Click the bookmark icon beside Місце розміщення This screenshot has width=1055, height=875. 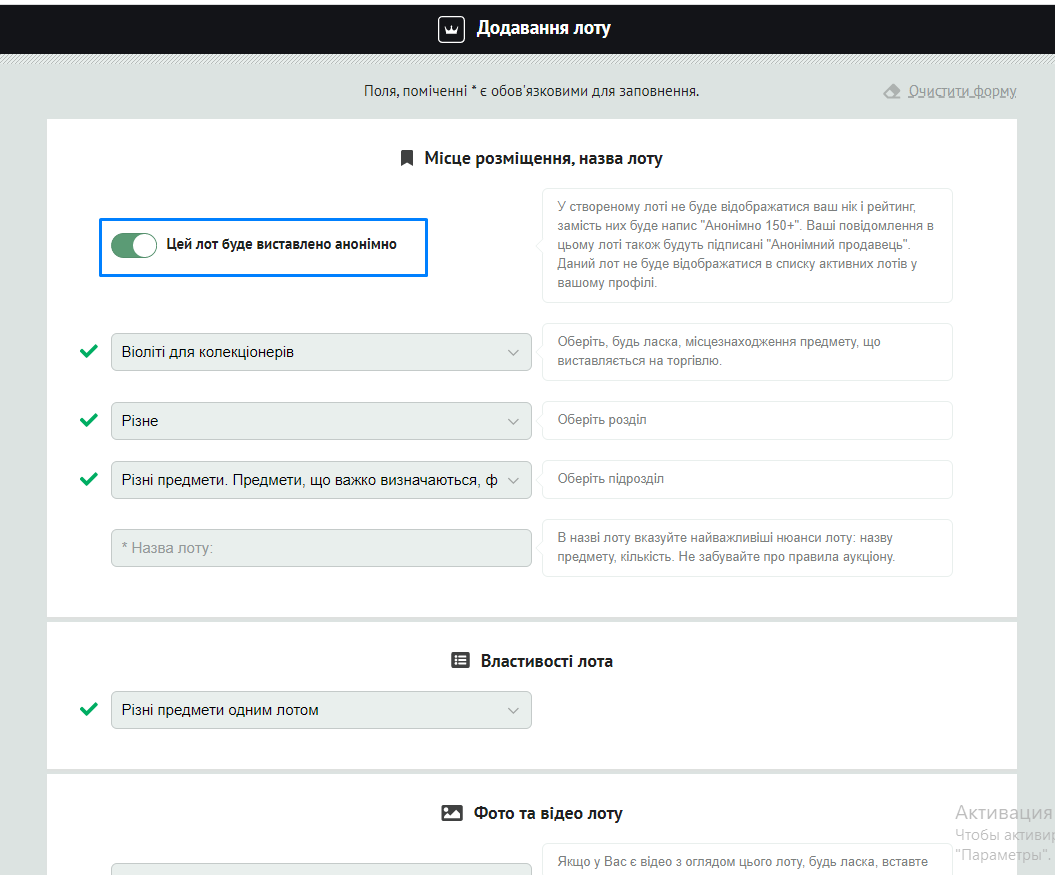(x=406, y=158)
